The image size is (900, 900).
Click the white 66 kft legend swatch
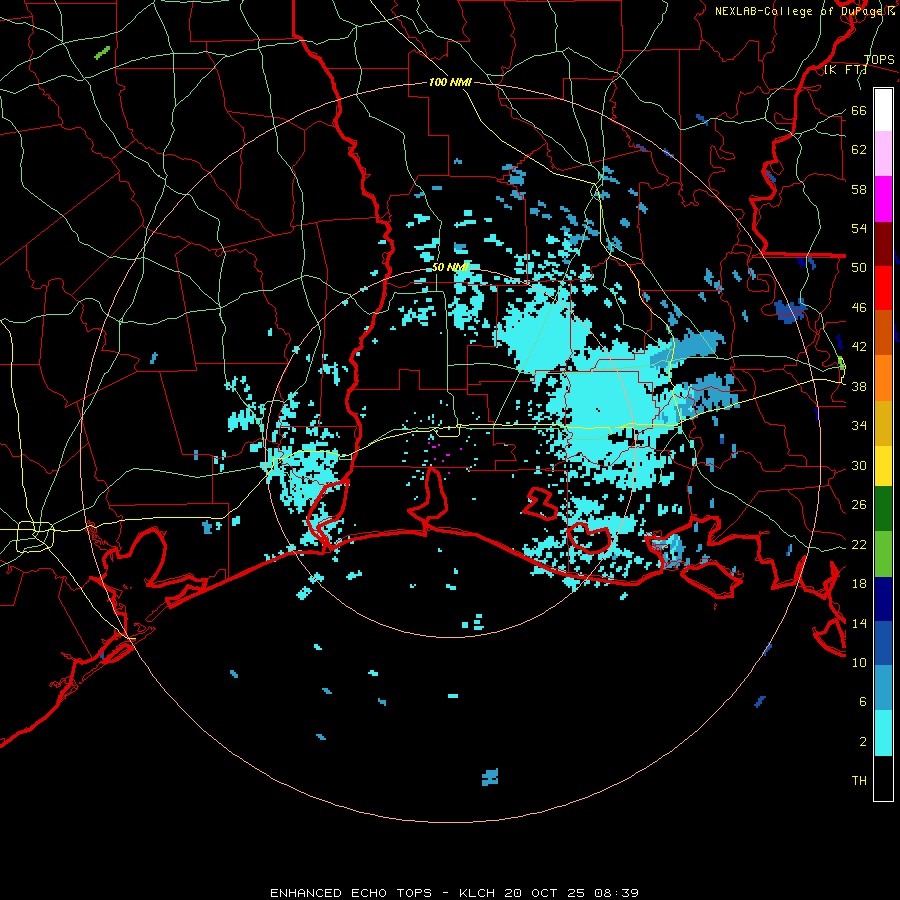tap(883, 110)
